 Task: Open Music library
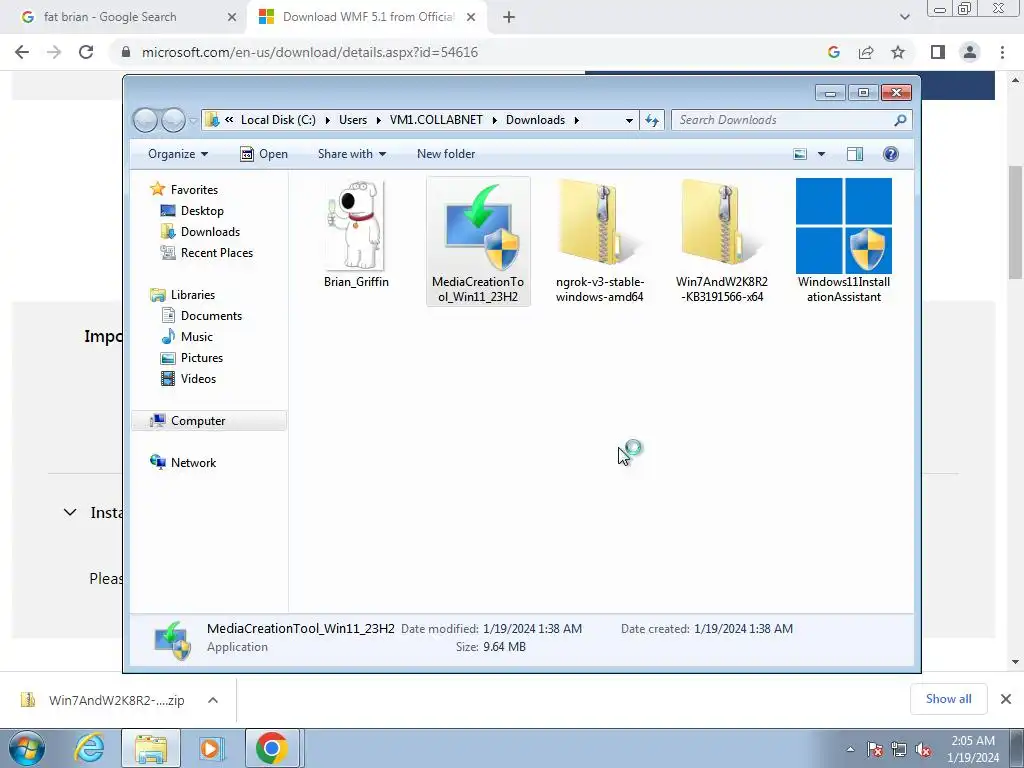pos(196,336)
